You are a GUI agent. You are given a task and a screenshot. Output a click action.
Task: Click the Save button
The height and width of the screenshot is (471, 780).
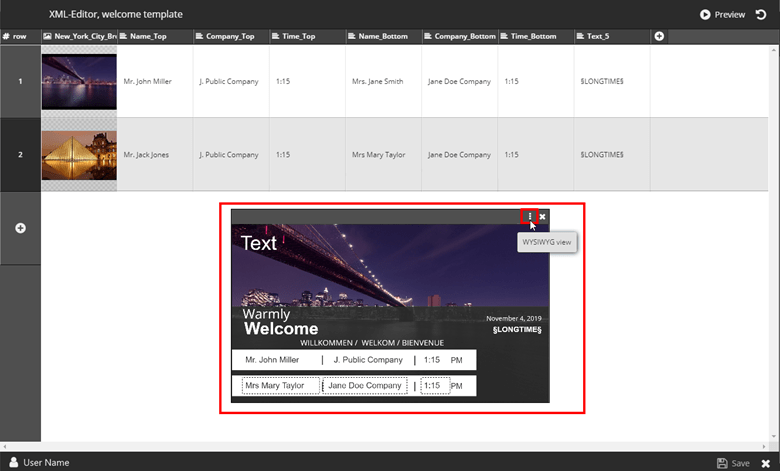tap(733, 463)
